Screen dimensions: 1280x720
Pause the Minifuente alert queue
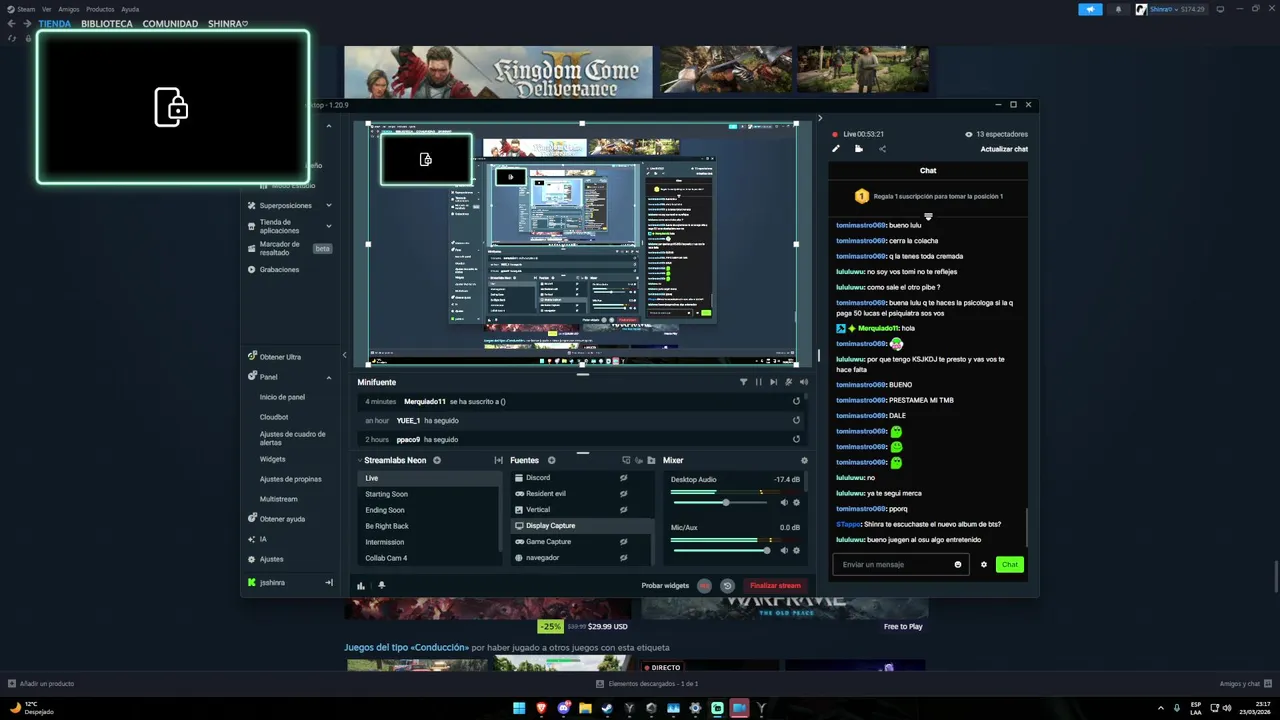(x=758, y=382)
